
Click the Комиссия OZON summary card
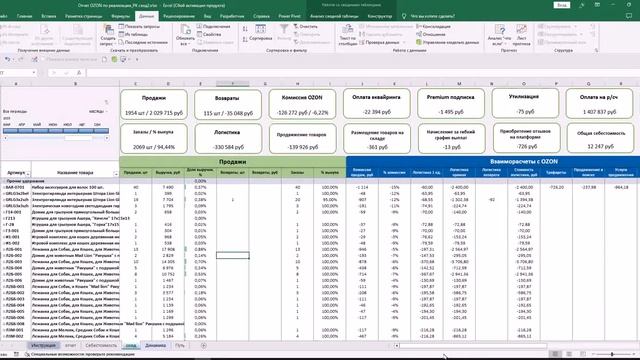[x=302, y=104]
